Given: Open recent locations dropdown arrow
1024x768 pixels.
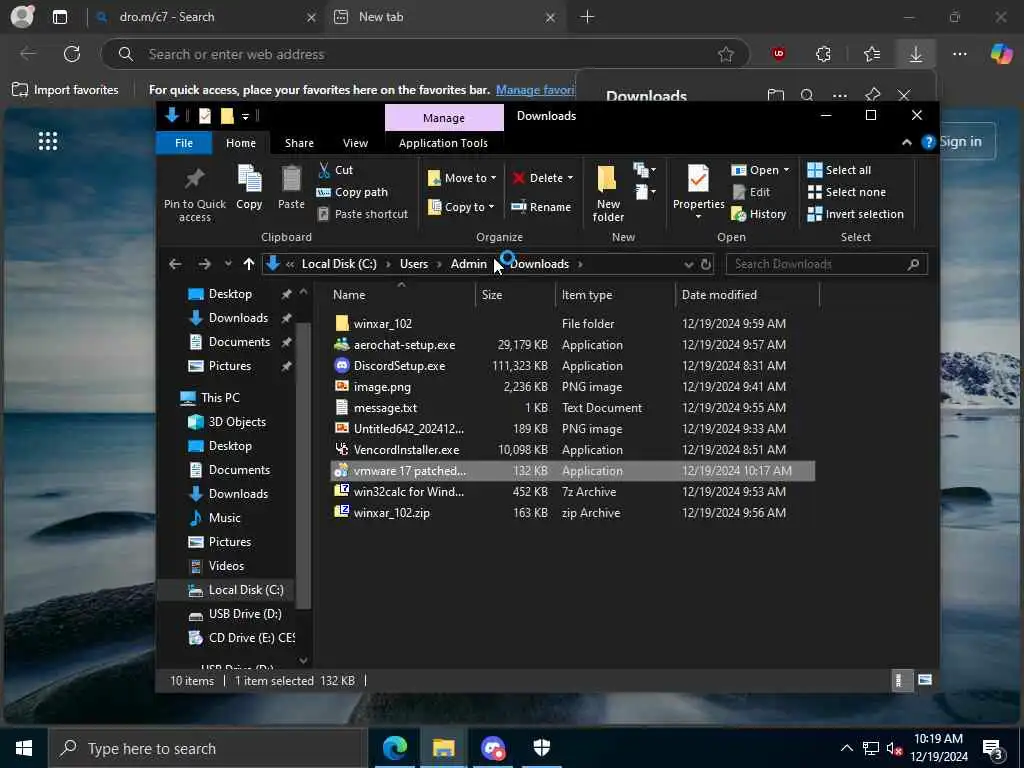Looking at the screenshot, I should tap(227, 264).
